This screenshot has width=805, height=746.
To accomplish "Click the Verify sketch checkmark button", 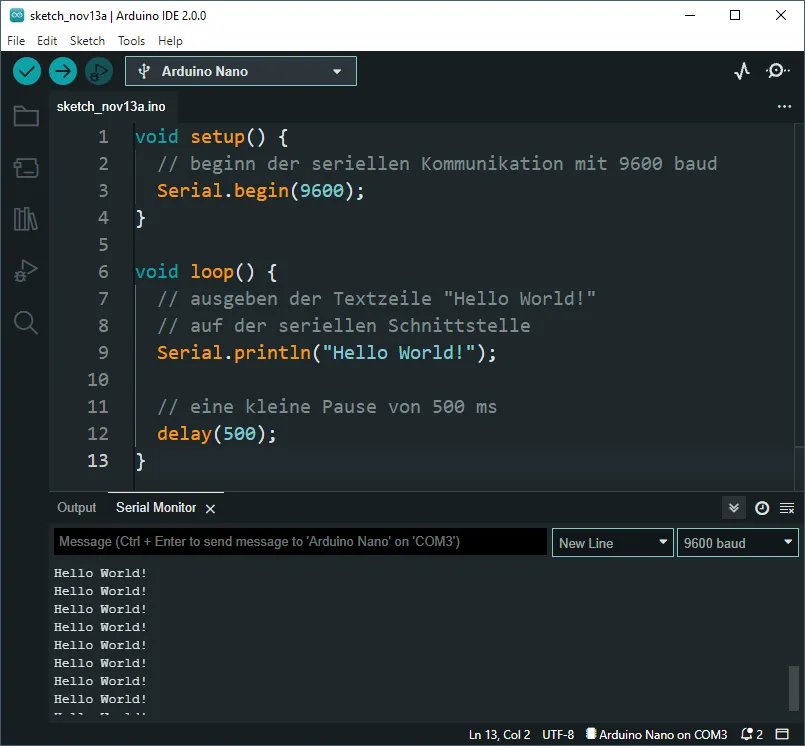I will click(x=27, y=71).
